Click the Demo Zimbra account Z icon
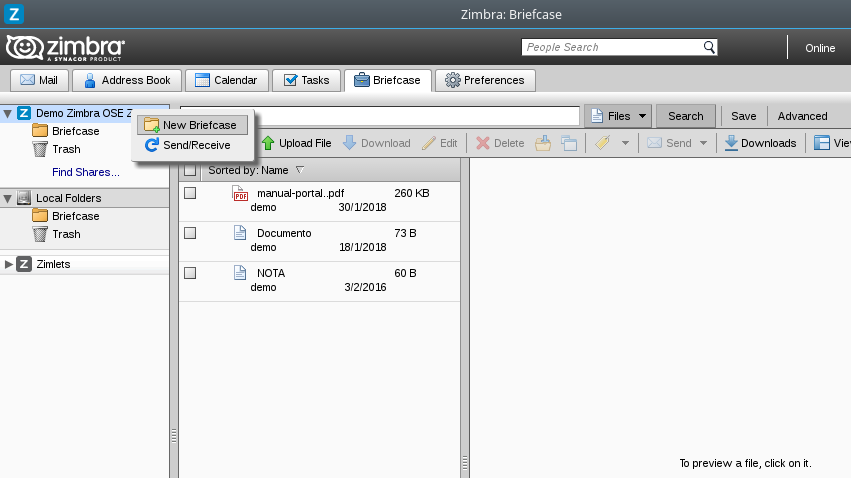Image resolution: width=851 pixels, height=478 pixels. coord(24,113)
